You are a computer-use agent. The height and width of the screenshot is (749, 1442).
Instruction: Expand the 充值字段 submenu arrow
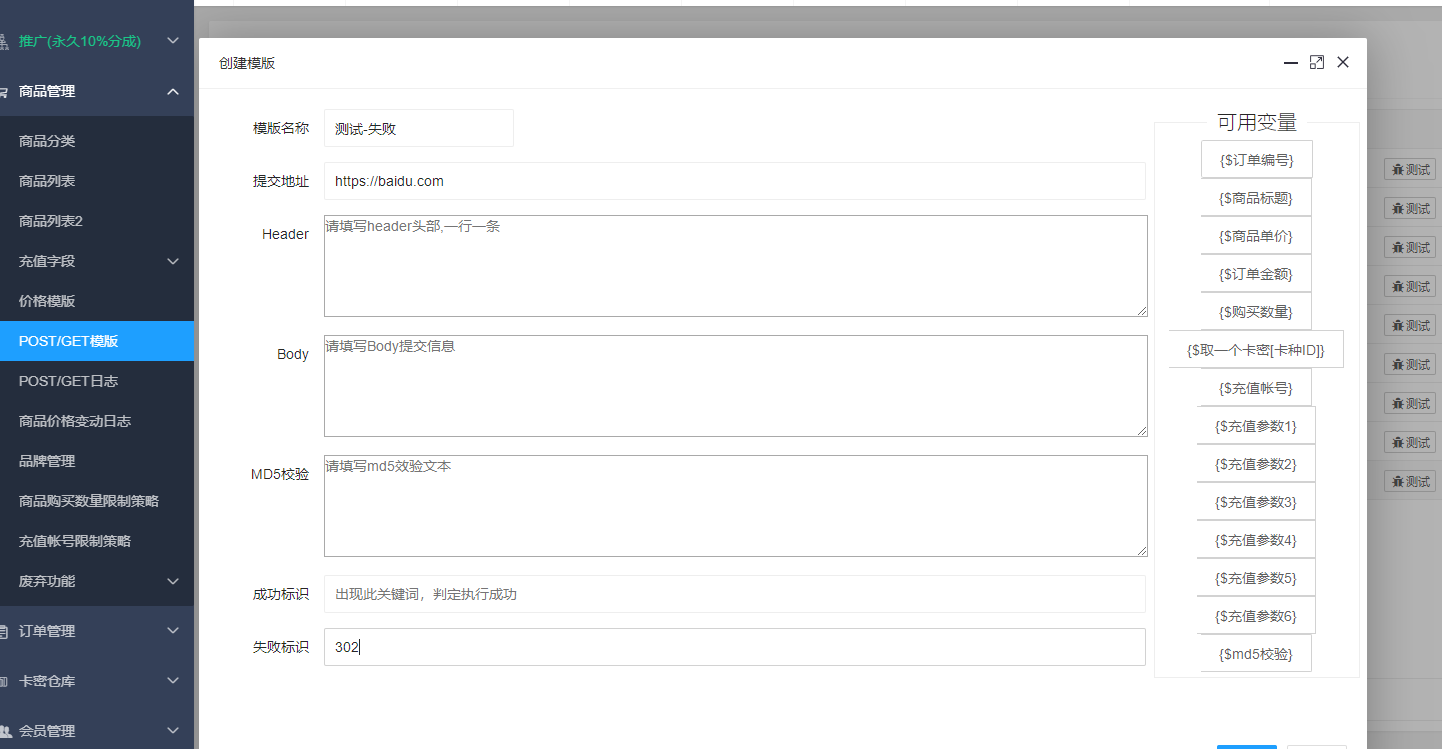click(173, 261)
